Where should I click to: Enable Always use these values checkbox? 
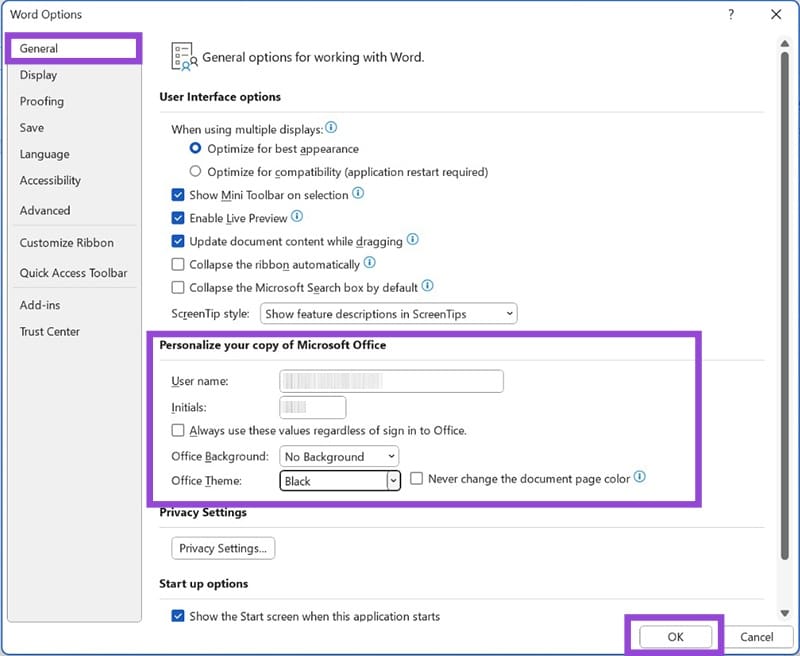pyautogui.click(x=178, y=430)
